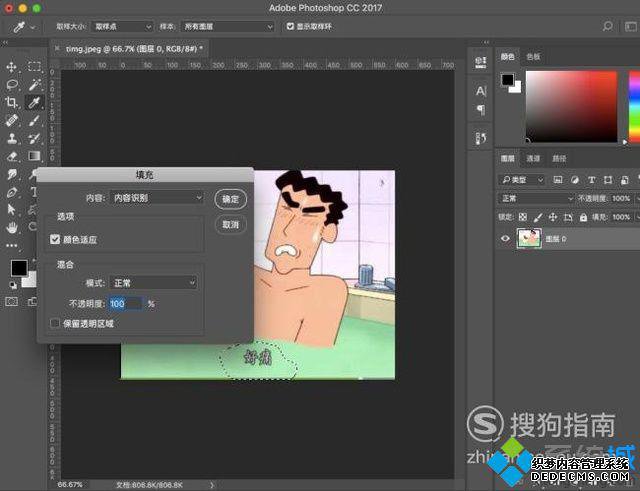Select the Eraser tool
This screenshot has height=491, width=640.
click(x=12, y=156)
